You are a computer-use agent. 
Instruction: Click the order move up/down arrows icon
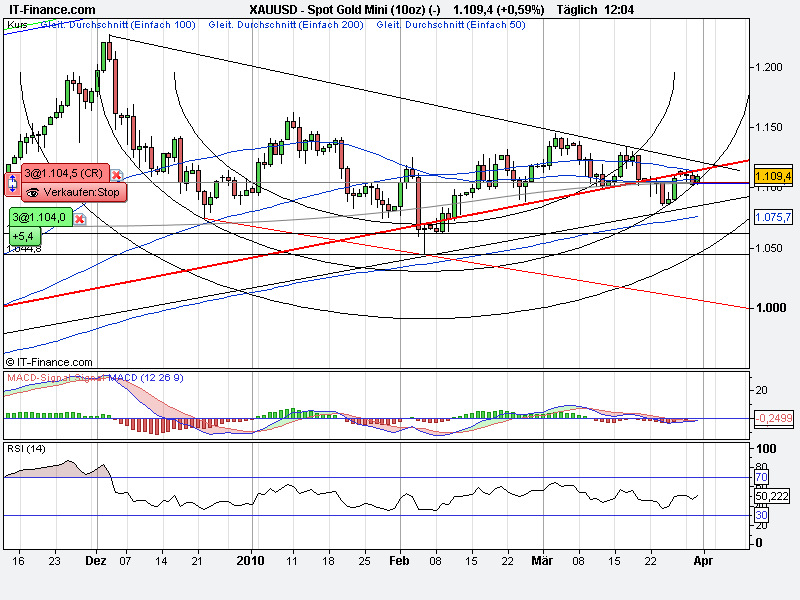tap(13, 183)
